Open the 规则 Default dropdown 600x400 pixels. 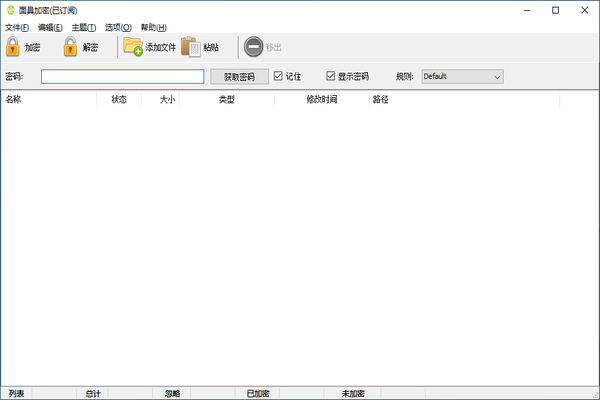(463, 77)
